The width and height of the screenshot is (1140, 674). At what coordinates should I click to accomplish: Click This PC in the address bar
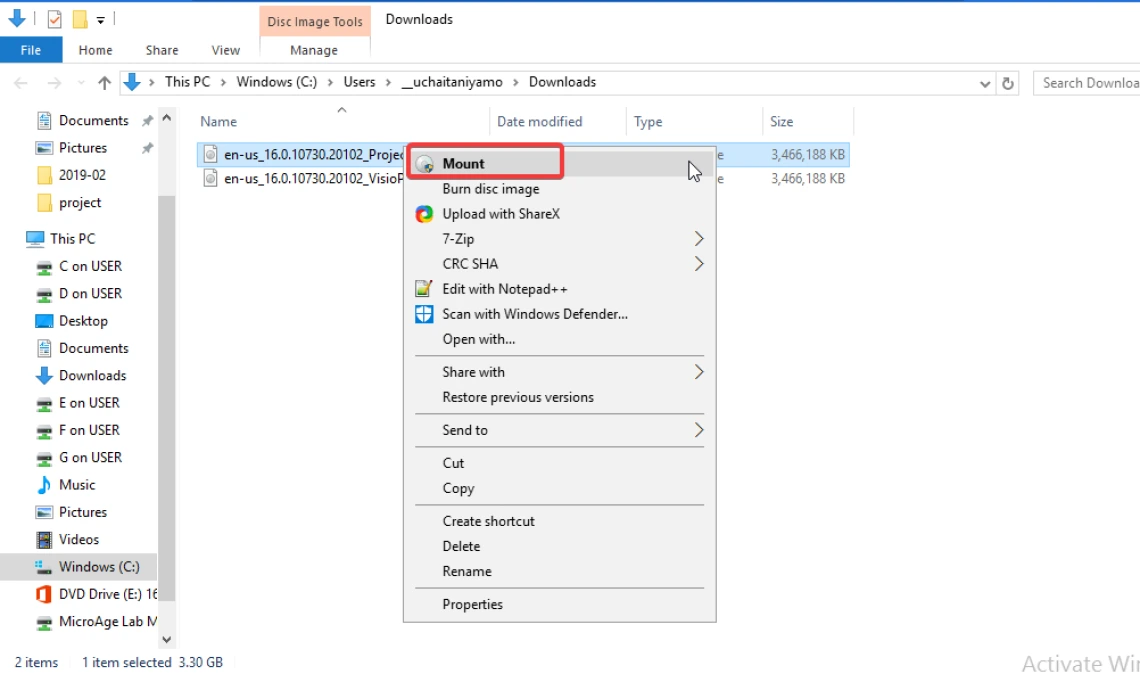pyautogui.click(x=188, y=82)
